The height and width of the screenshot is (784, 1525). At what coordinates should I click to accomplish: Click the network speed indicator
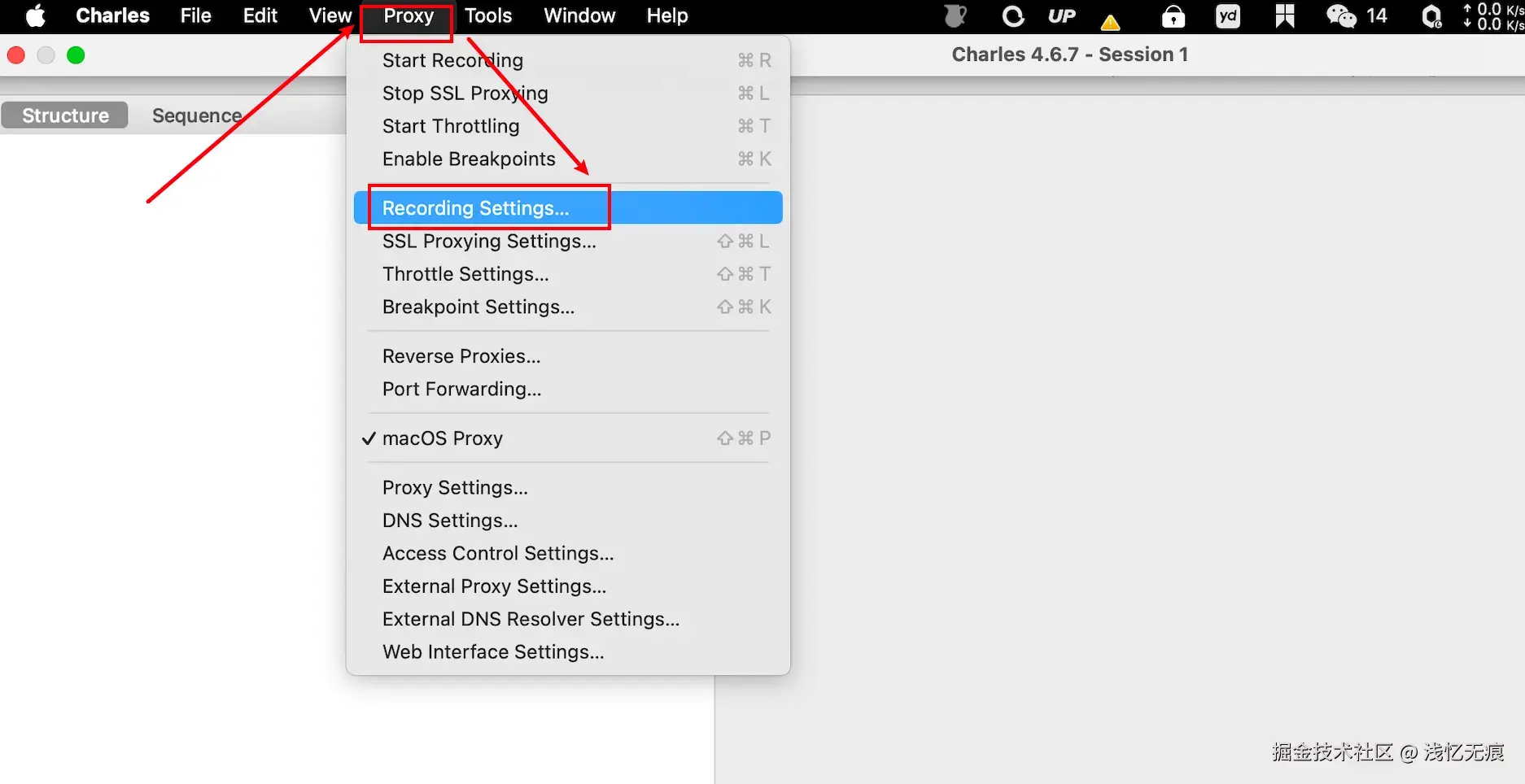pyautogui.click(x=1494, y=16)
